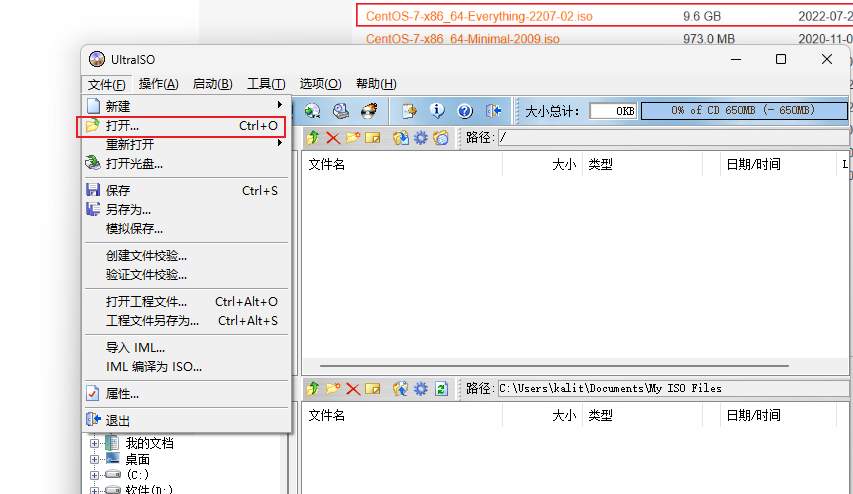
Task: Click the rename icon in local pane toolbar
Action: 373,388
